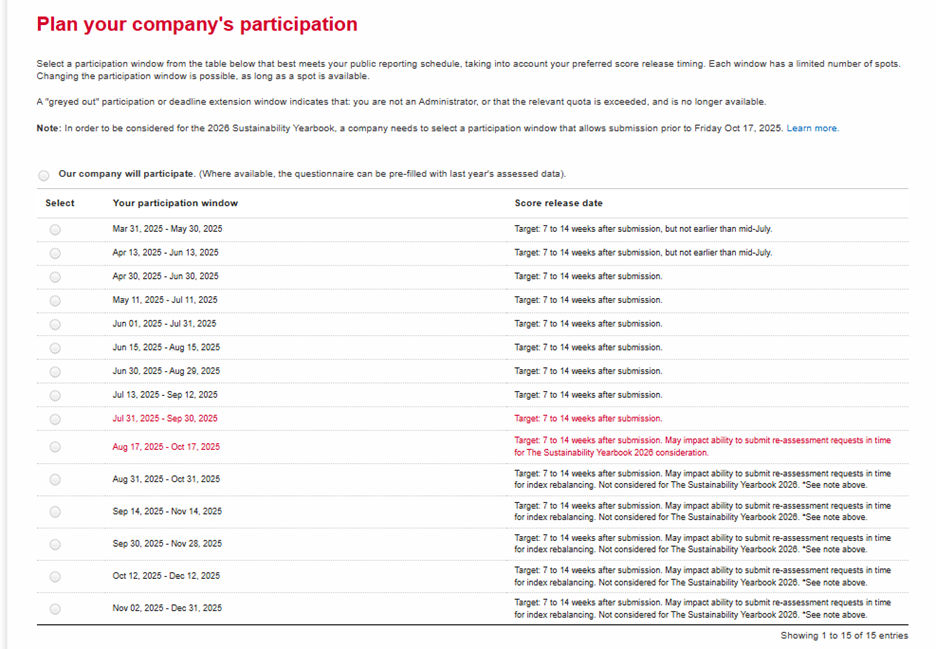Choose the Sep 30 - Nov 28, 2025 window
Screen dimensions: 936x649
[x=55, y=544]
